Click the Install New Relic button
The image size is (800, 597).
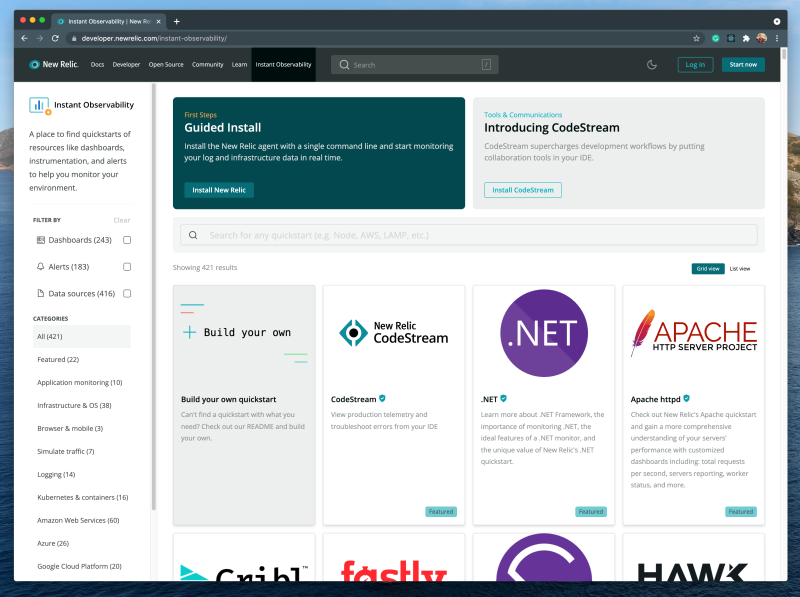pos(218,189)
